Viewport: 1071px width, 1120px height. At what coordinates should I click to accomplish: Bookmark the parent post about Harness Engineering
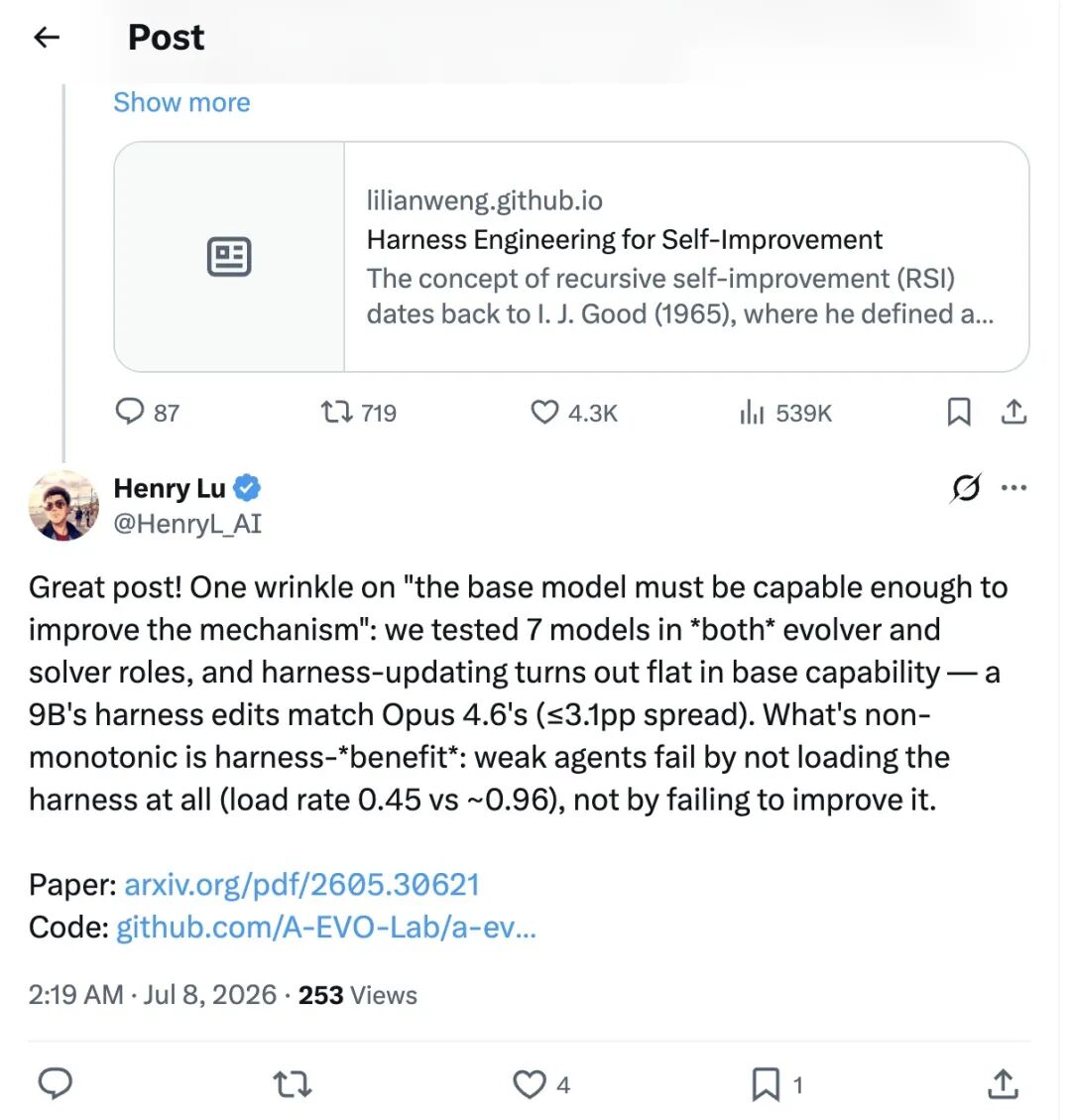[959, 412]
